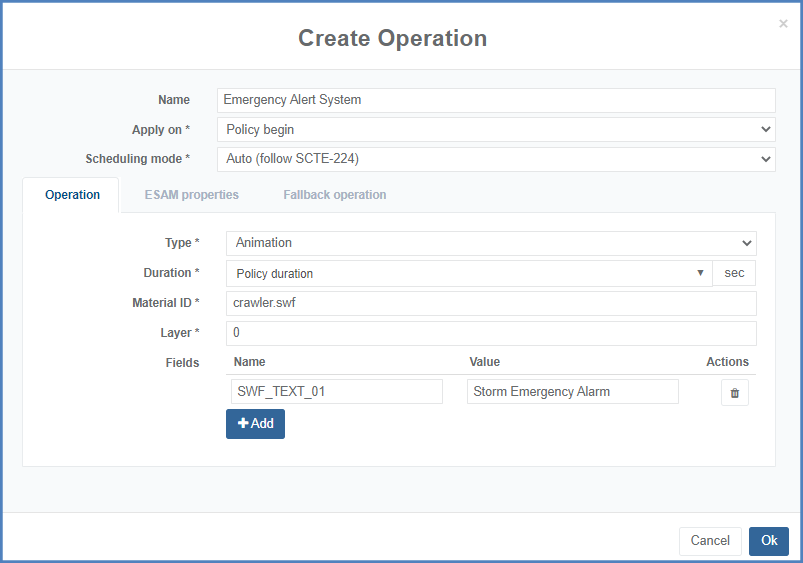This screenshot has height=563, width=803.
Task: Edit the field name SWF_TEXT_01
Action: point(336,392)
